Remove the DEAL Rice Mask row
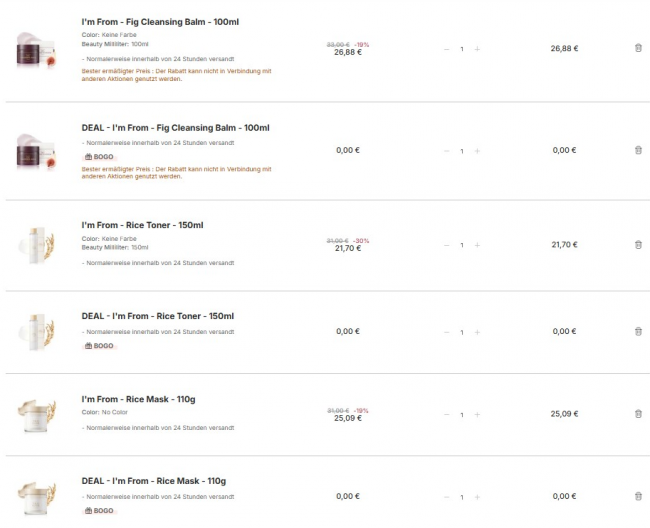 pos(638,496)
